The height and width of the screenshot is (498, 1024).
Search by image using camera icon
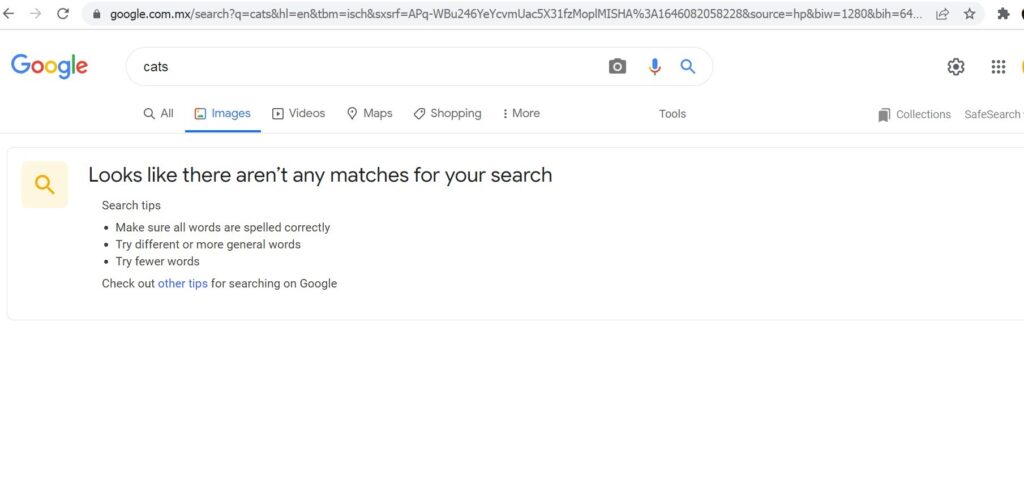617,66
